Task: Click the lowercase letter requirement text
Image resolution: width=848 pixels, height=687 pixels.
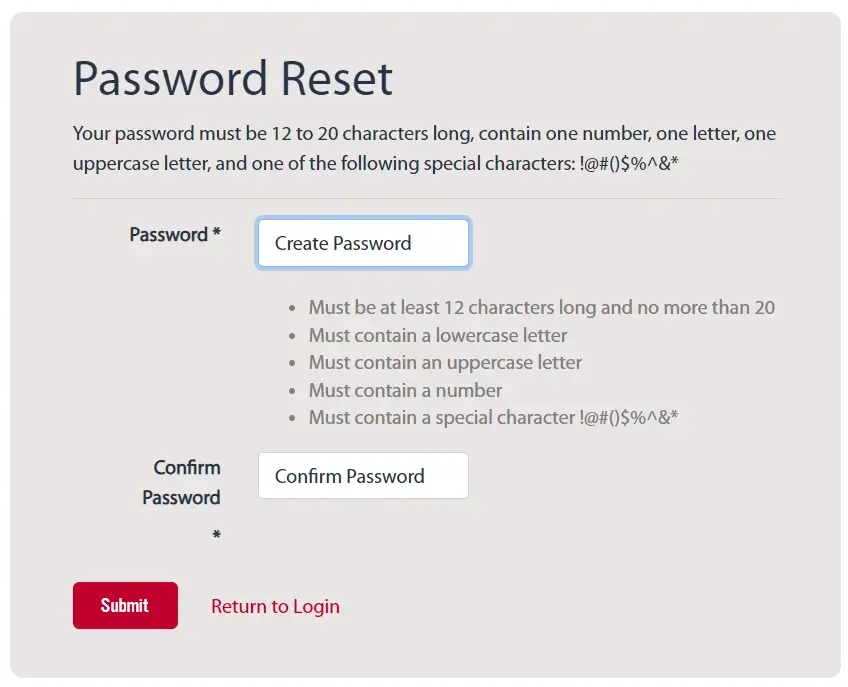Action: coord(438,335)
